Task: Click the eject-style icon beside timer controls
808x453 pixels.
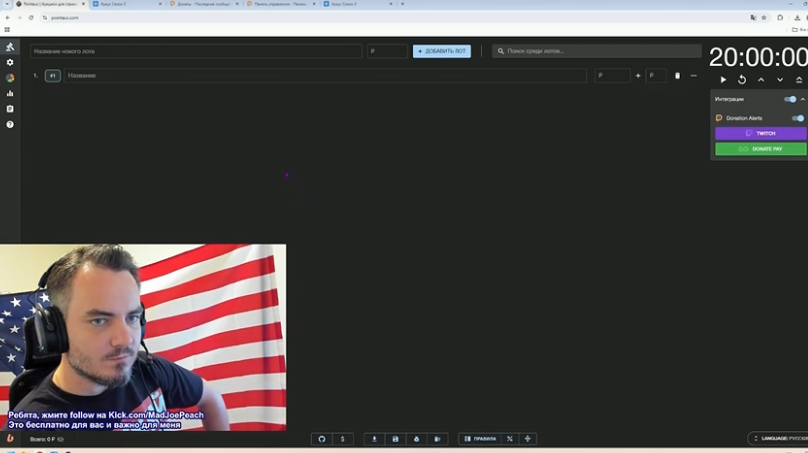Action: coord(799,80)
